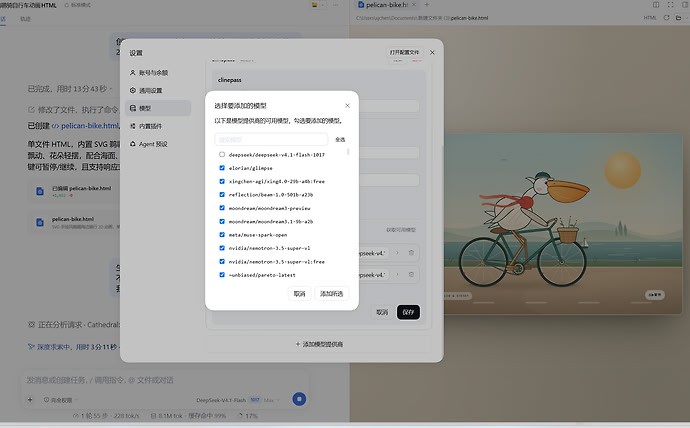Click the 账号与余额 person icon
This screenshot has height=428, width=690.
click(132, 73)
